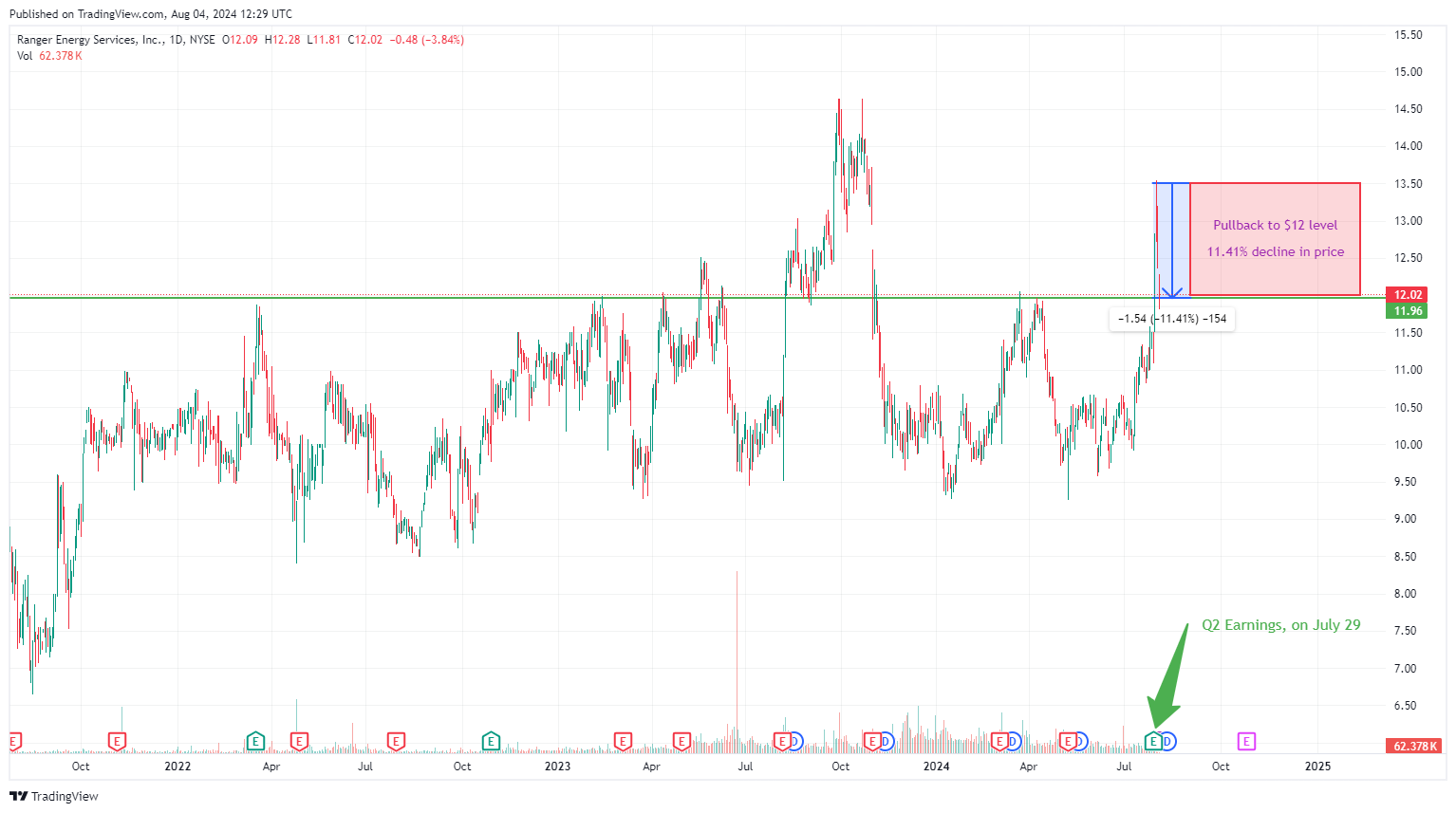Click the red earnings marker before Apr 2024
The image size is (1456, 813).
(x=999, y=741)
